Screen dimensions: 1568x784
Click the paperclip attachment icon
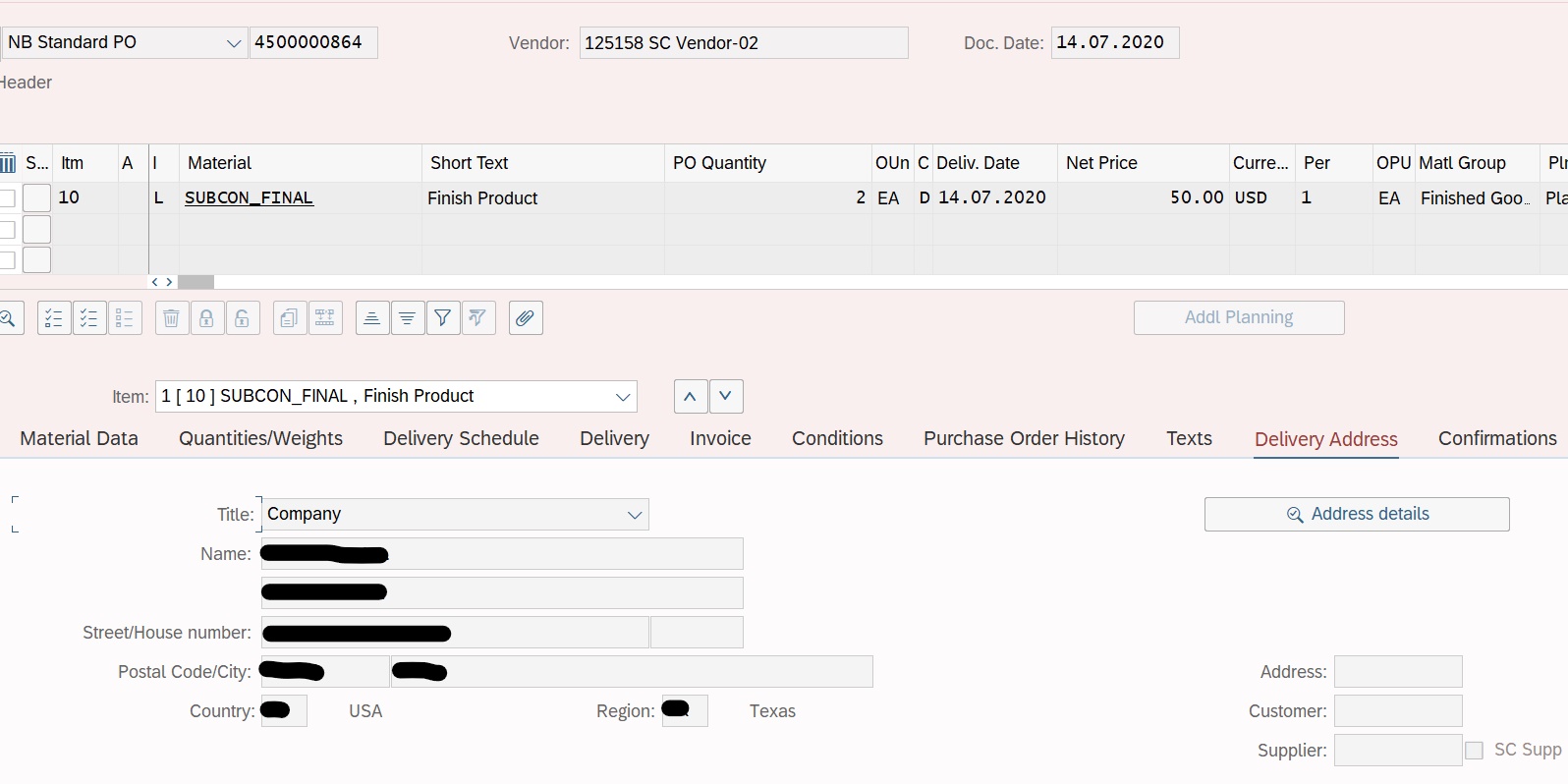coord(526,318)
